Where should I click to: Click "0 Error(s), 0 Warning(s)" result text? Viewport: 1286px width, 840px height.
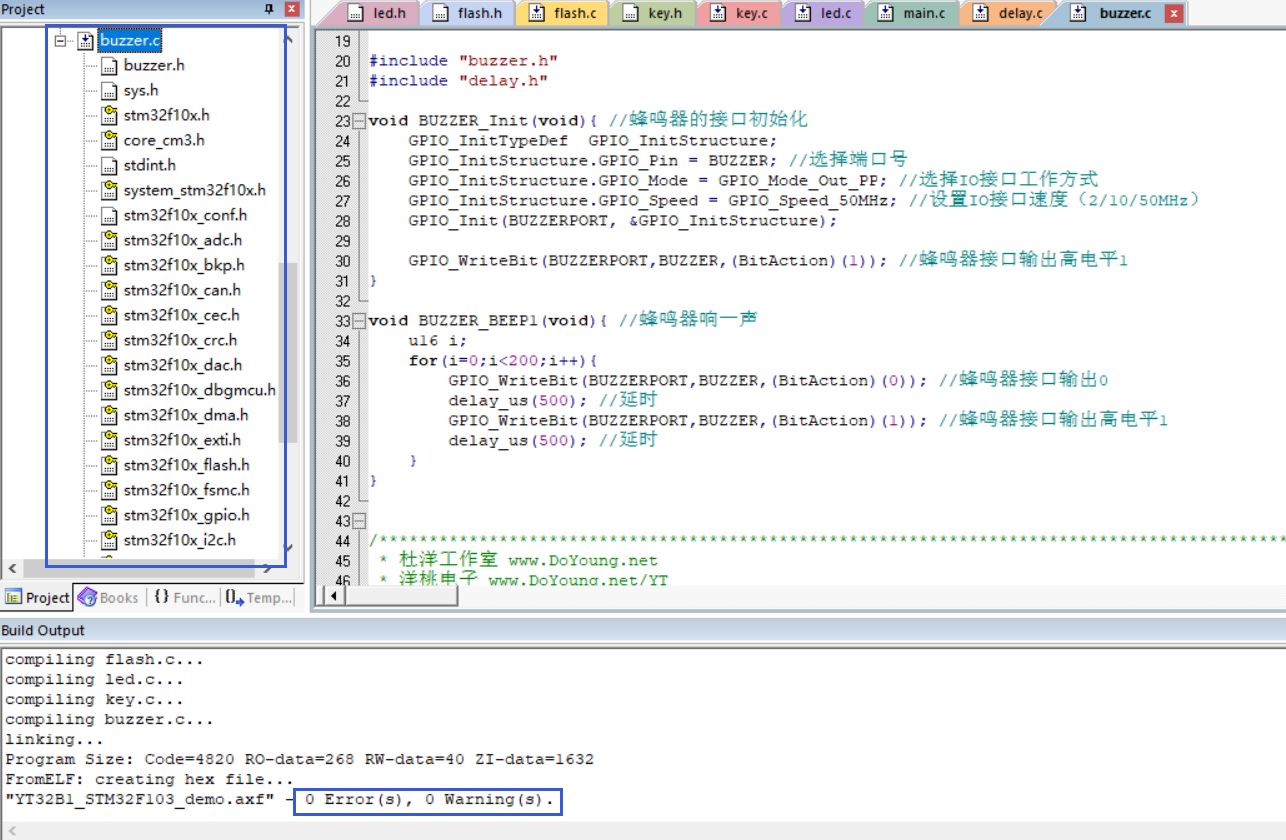pos(428,800)
